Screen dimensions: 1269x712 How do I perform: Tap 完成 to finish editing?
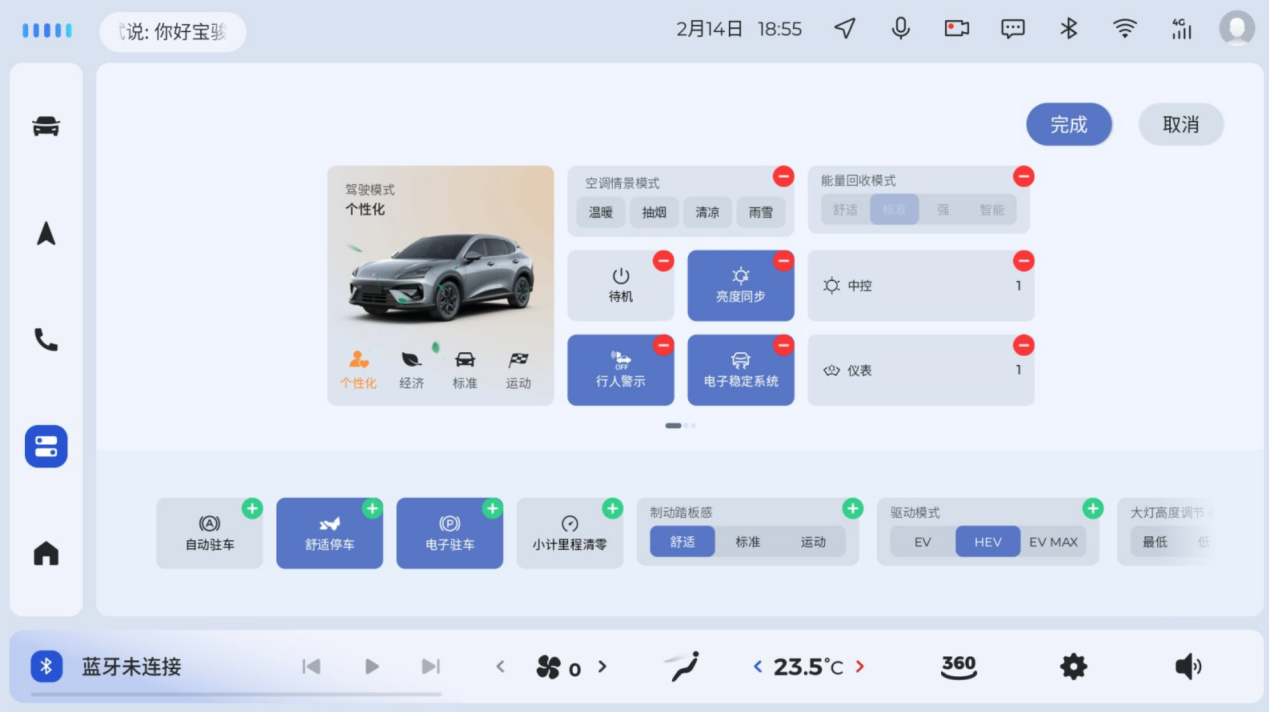pos(1069,124)
